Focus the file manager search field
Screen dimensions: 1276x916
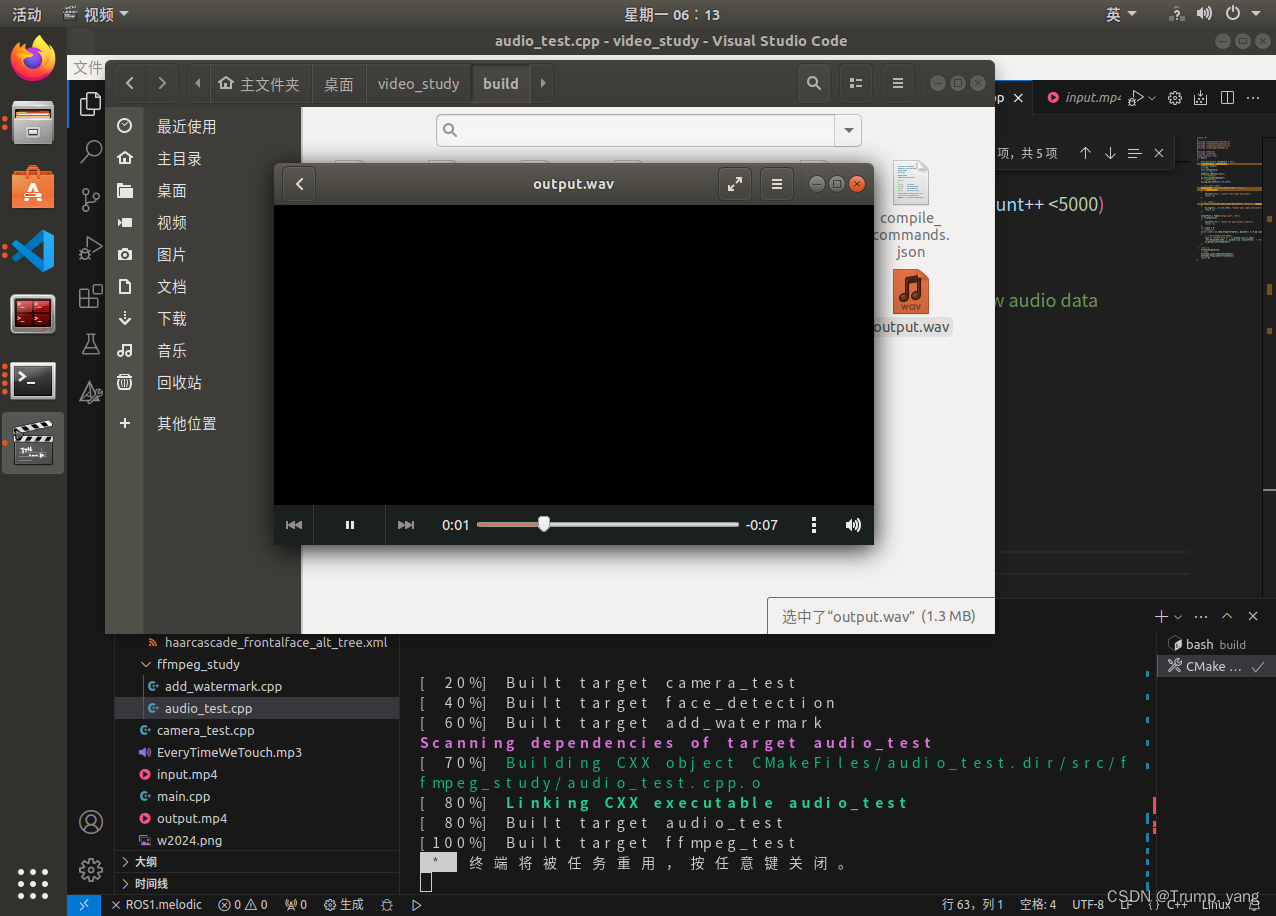click(636, 130)
